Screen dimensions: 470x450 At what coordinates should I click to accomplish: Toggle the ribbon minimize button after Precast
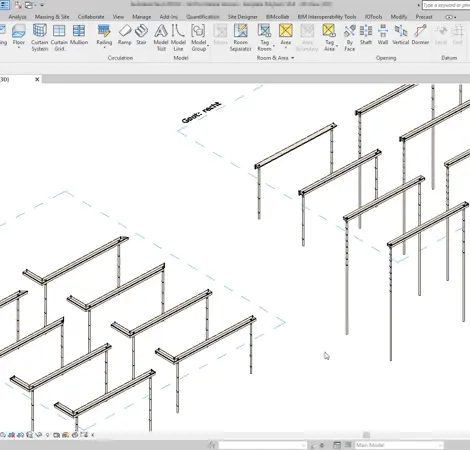(x=450, y=17)
